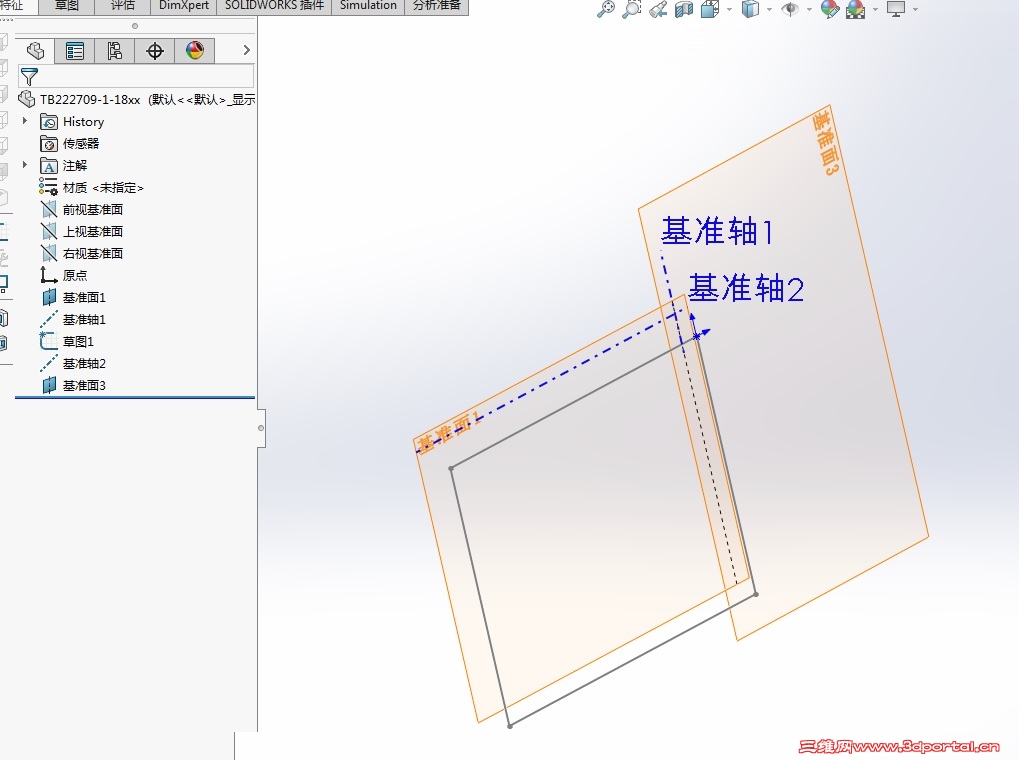1019x760 pixels.
Task: Select 材质 <未指定> material item
Action: tap(103, 188)
